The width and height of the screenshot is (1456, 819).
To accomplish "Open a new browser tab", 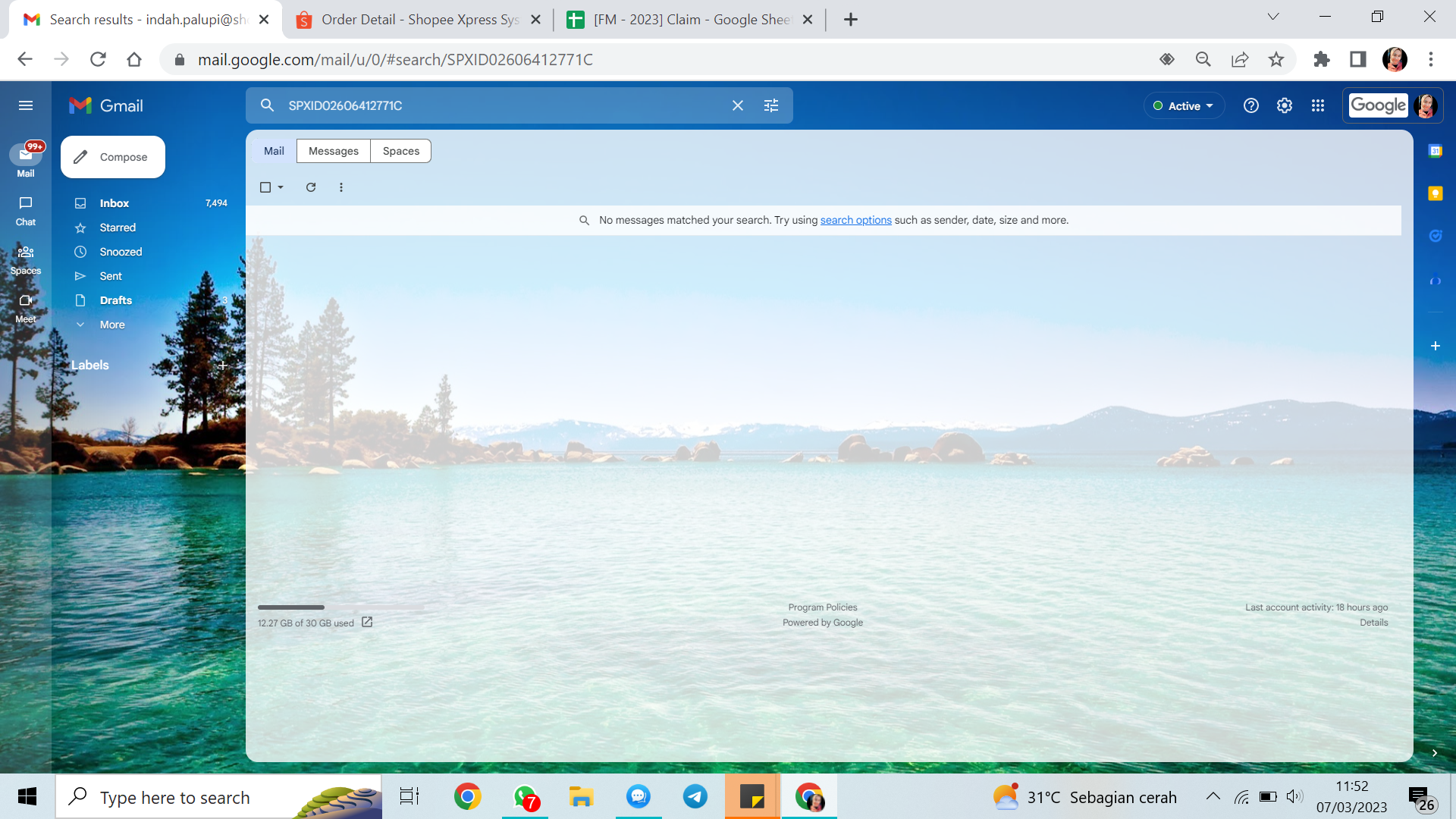I will (851, 20).
